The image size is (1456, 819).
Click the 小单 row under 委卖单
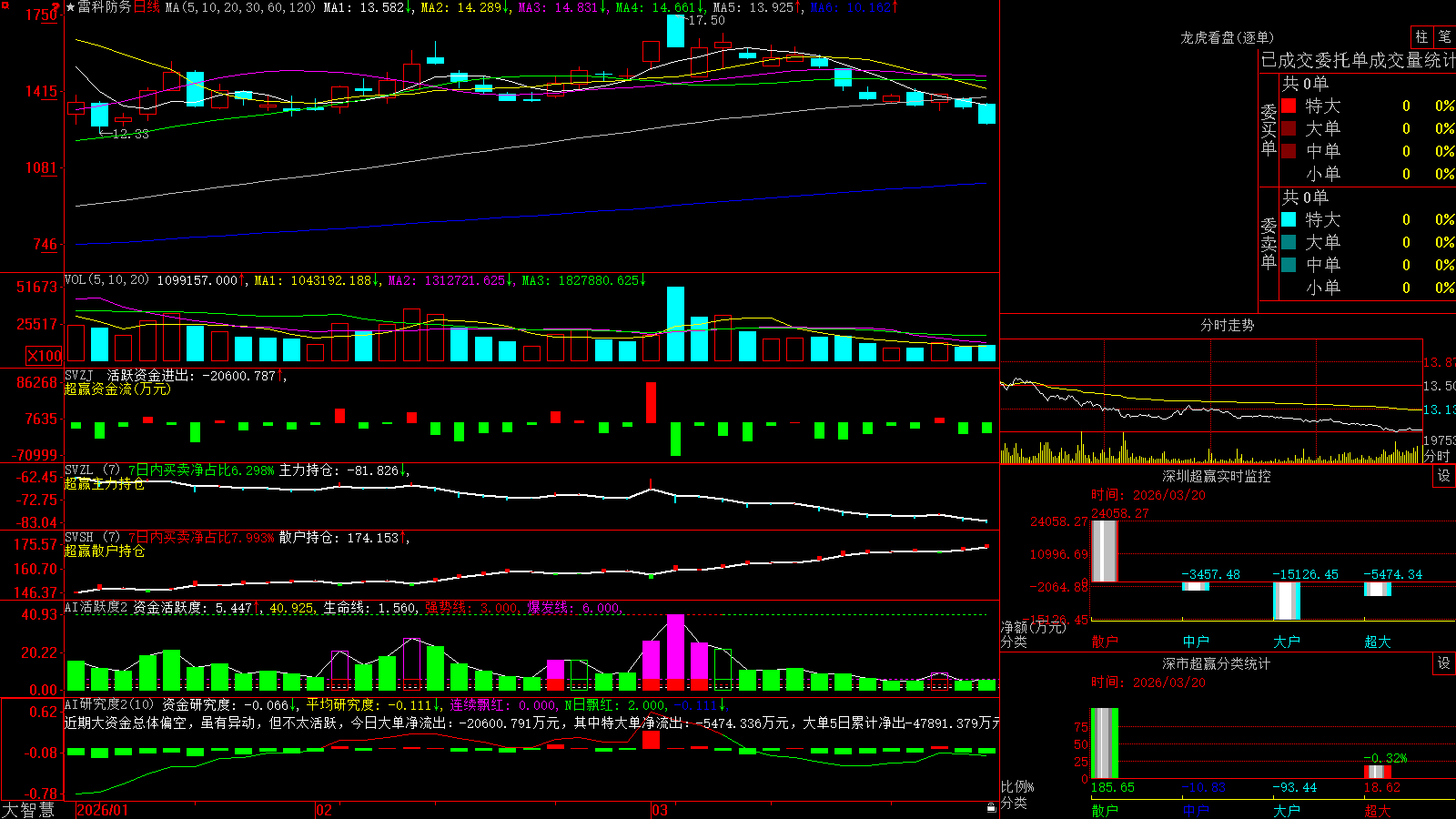1368,288
